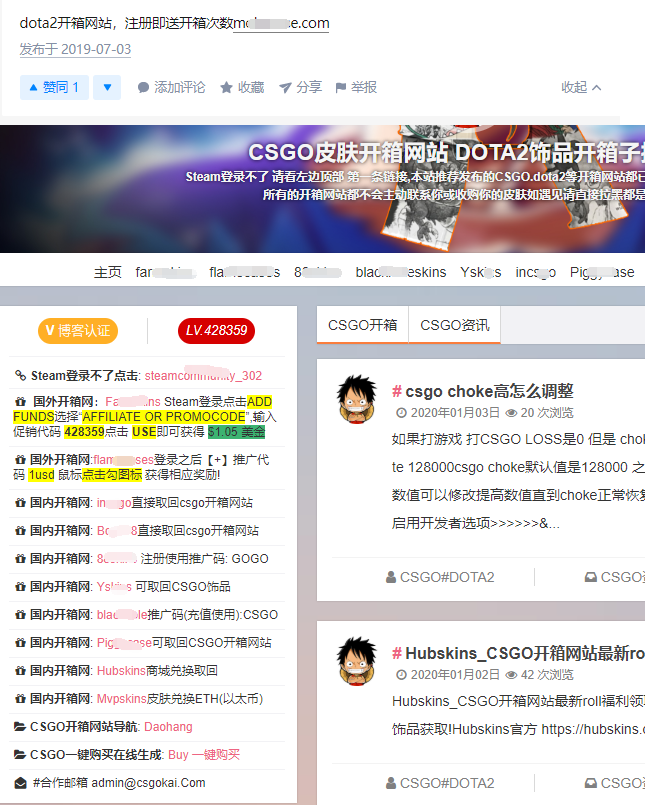Click the orange 博客认证 badge
Image resolution: width=645 pixels, height=809 pixels.
pyautogui.click(x=78, y=331)
